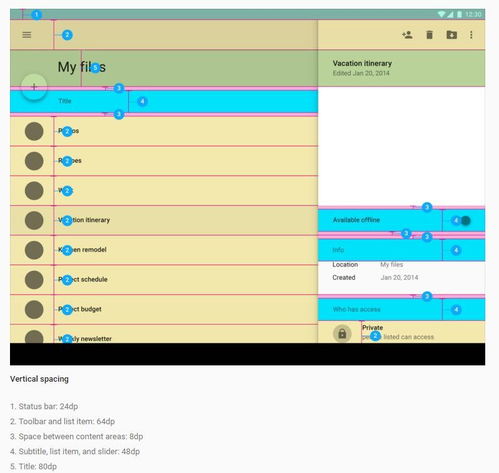Open the Kitchen remodel list item
The width and height of the screenshot is (499, 473).
coord(164,250)
